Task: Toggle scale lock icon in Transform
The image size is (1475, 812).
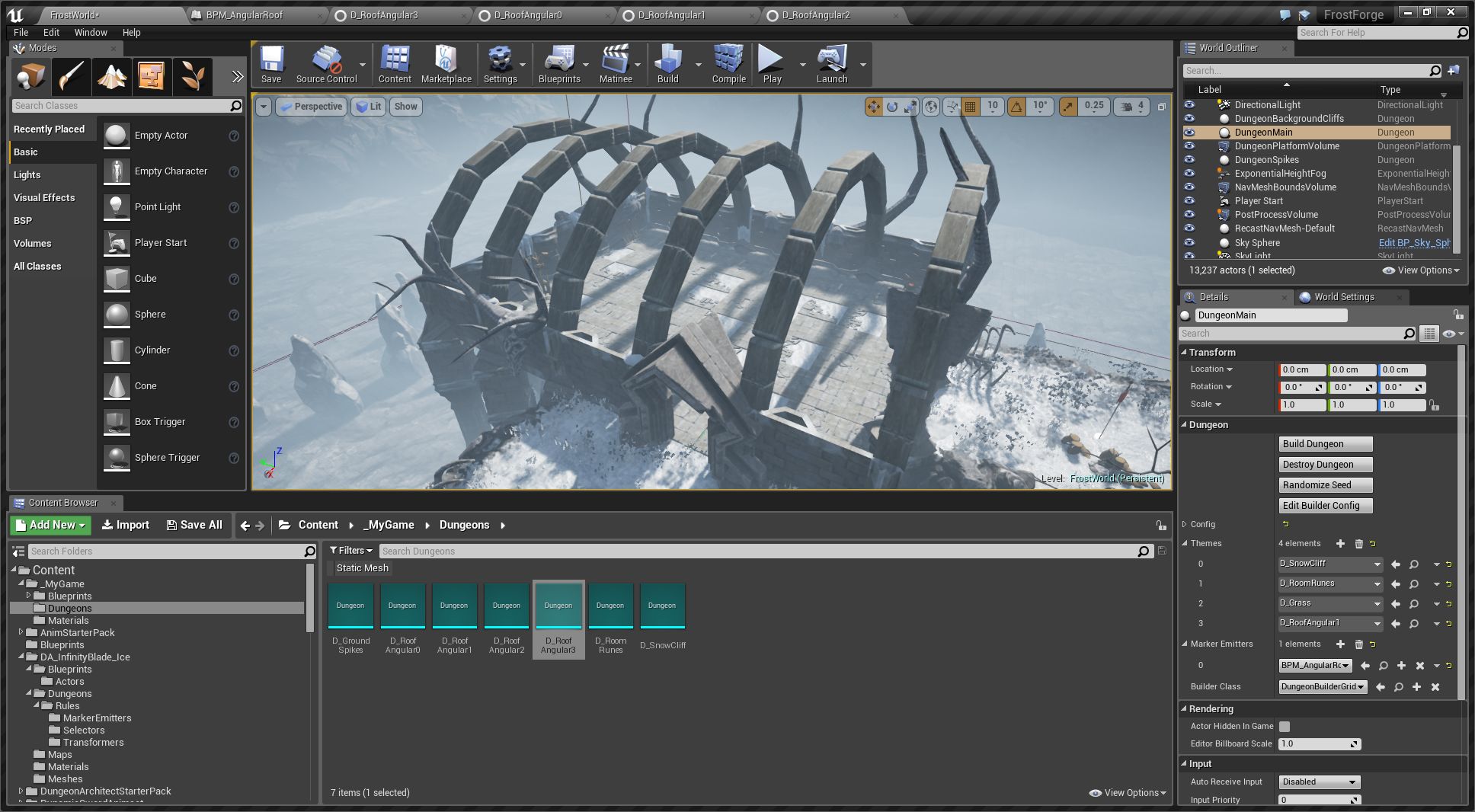Action: point(1435,405)
